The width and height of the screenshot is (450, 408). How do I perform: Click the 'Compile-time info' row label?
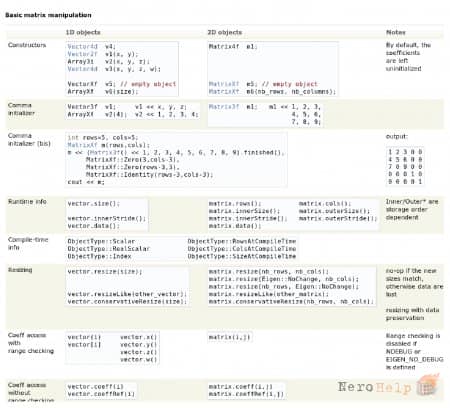[28, 243]
